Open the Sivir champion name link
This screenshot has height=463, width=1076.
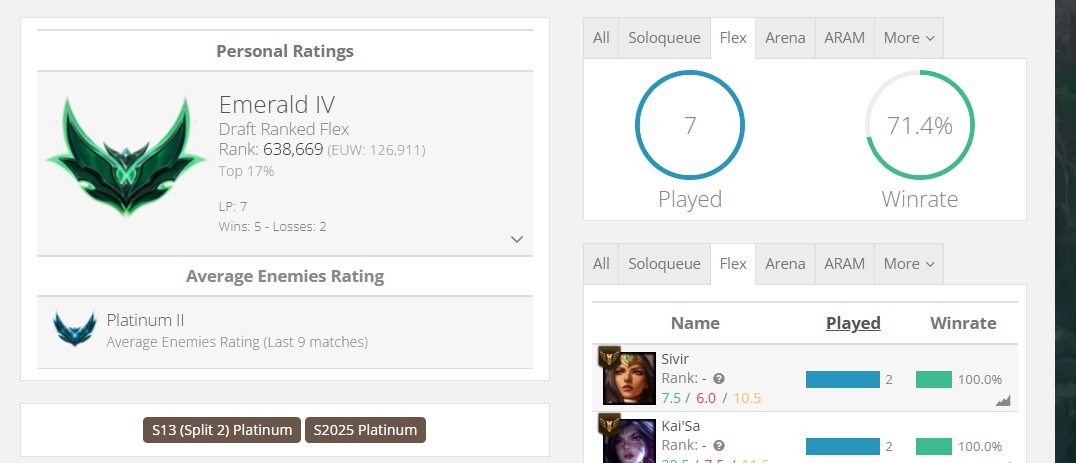(x=675, y=359)
